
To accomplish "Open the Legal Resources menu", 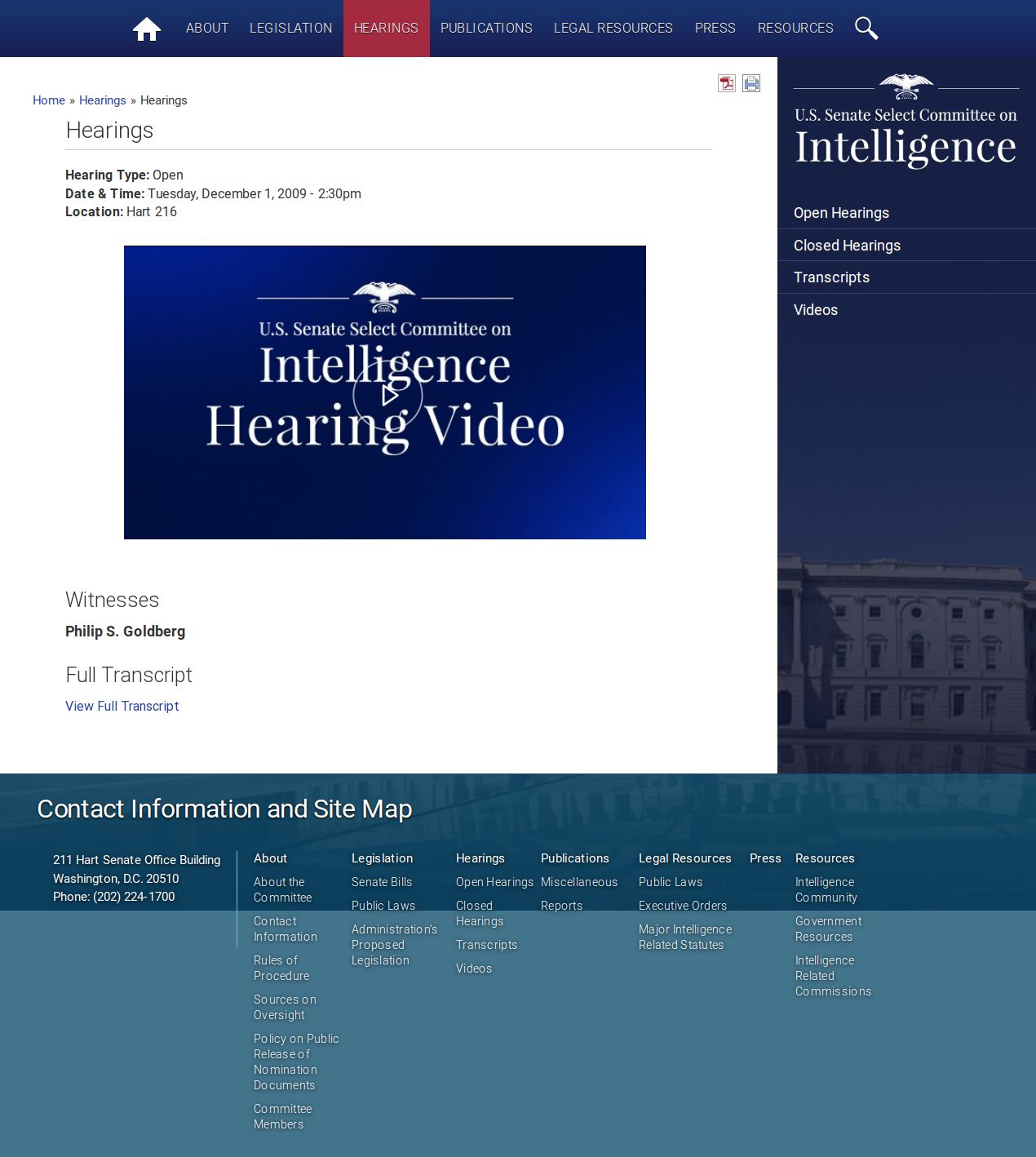I will tap(613, 29).
